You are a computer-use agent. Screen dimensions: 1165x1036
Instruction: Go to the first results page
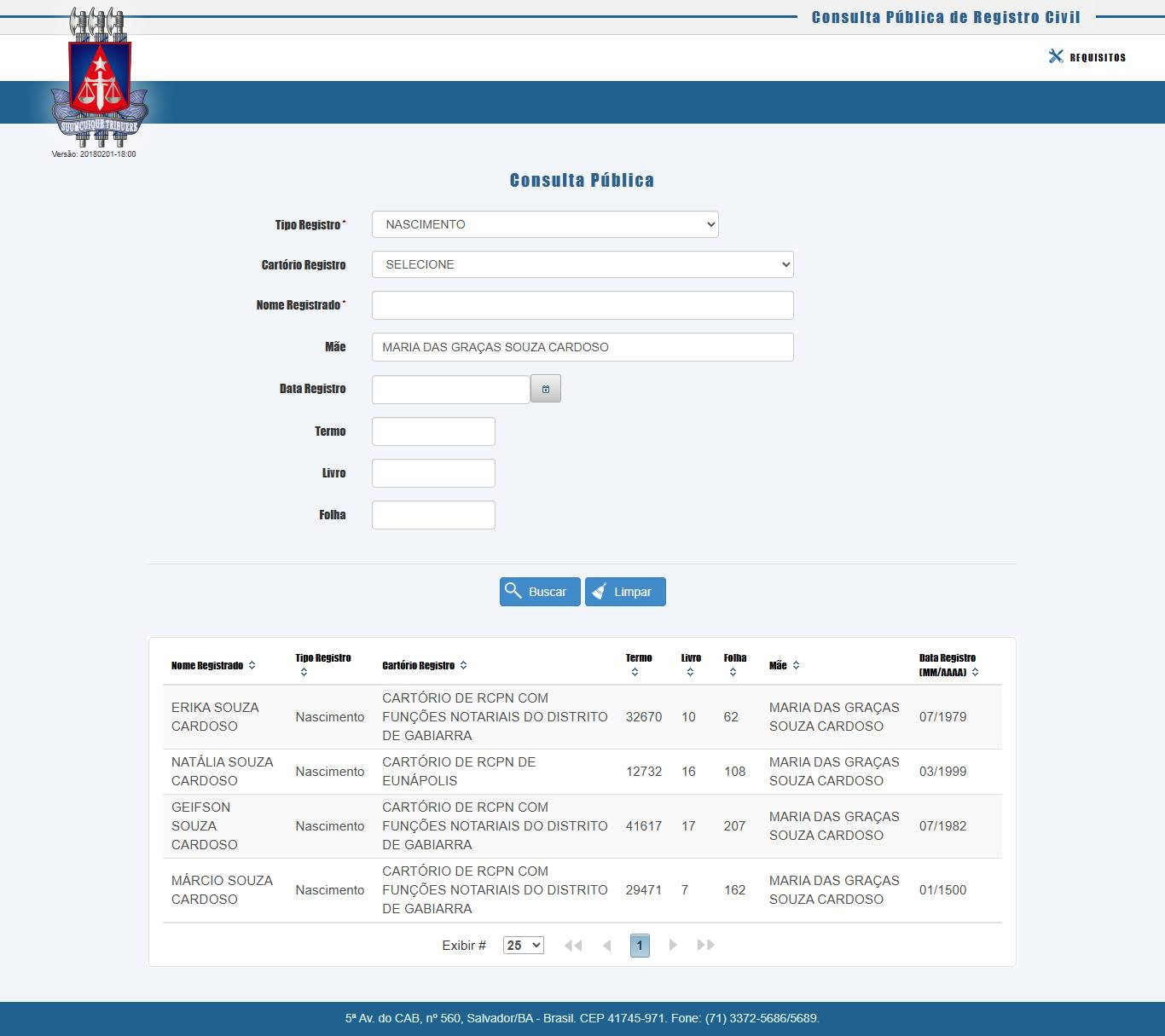[x=573, y=945]
